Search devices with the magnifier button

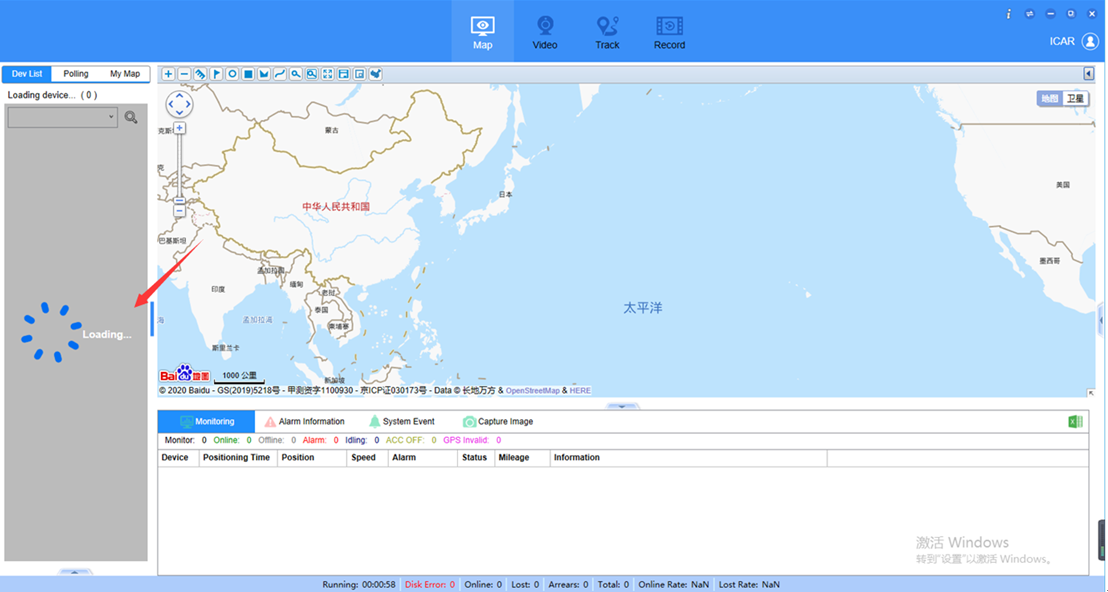[131, 117]
